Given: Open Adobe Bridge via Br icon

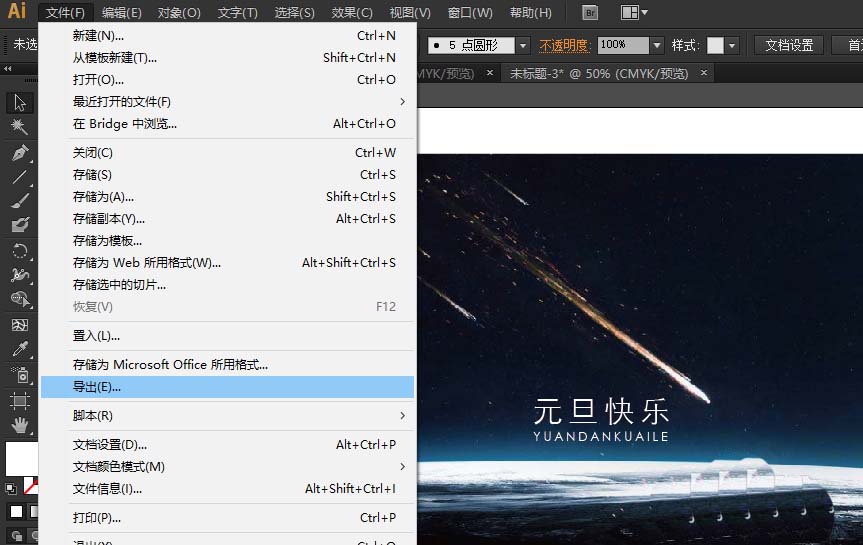Looking at the screenshot, I should (x=589, y=12).
